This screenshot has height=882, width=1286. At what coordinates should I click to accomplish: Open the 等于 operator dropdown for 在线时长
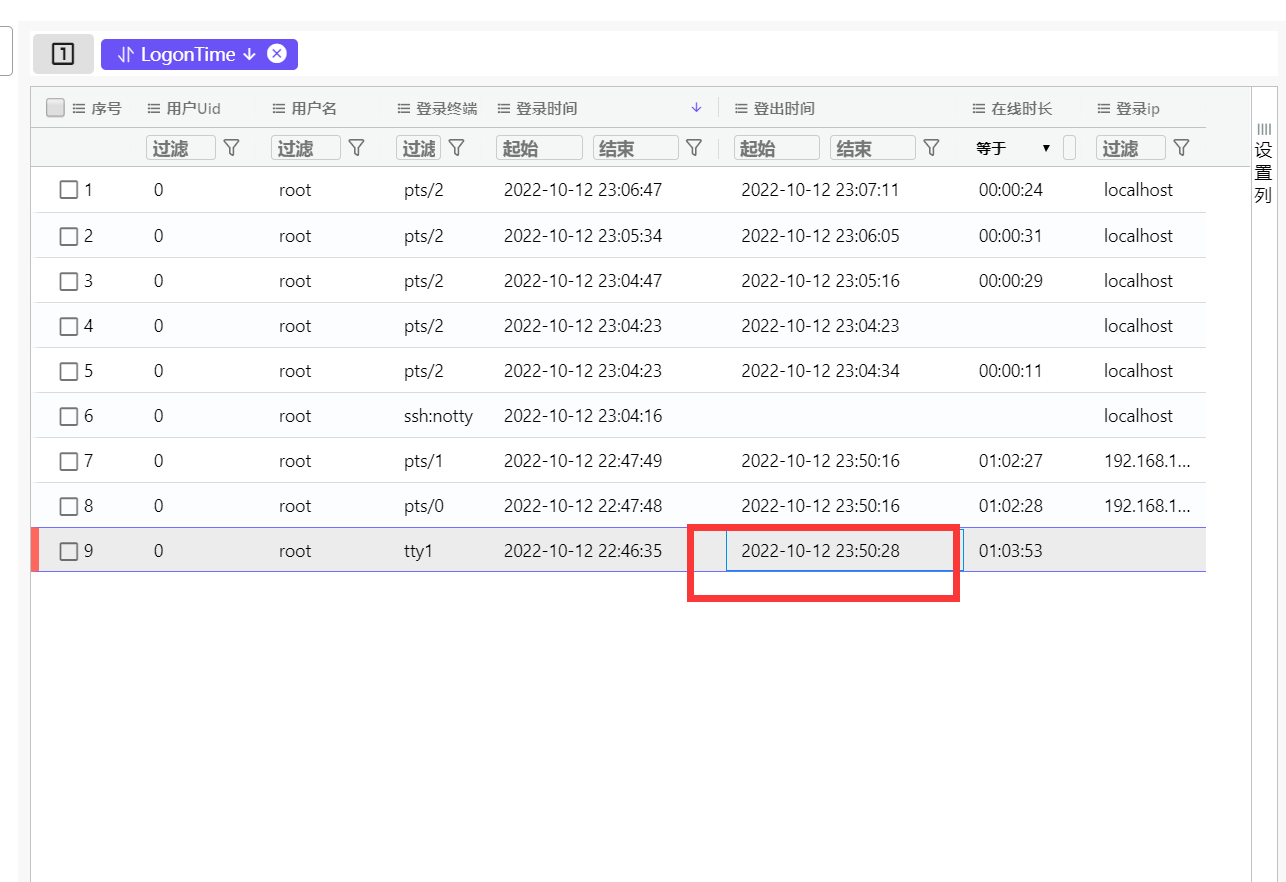click(1014, 148)
